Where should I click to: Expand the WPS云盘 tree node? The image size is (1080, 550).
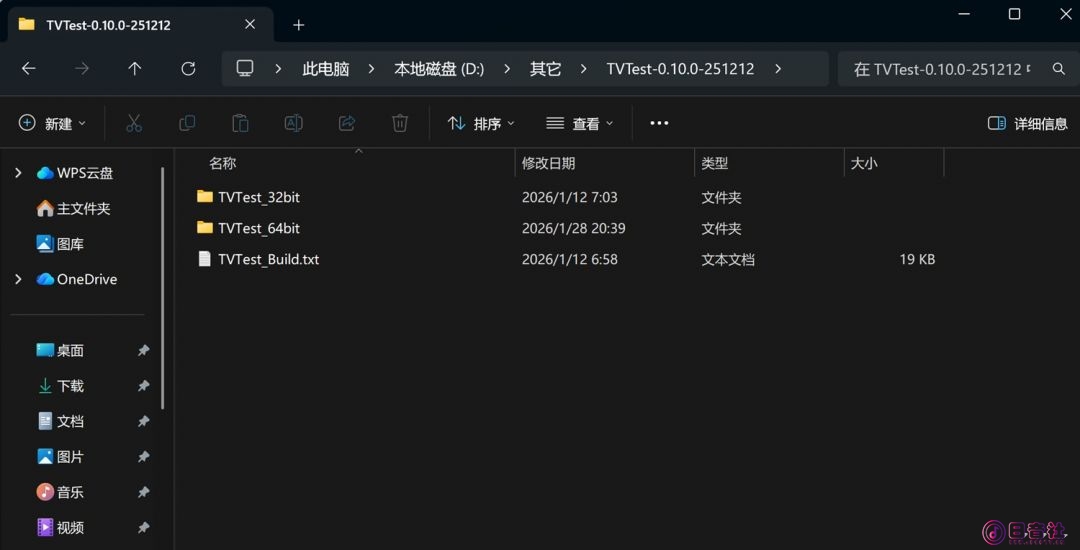coord(18,173)
